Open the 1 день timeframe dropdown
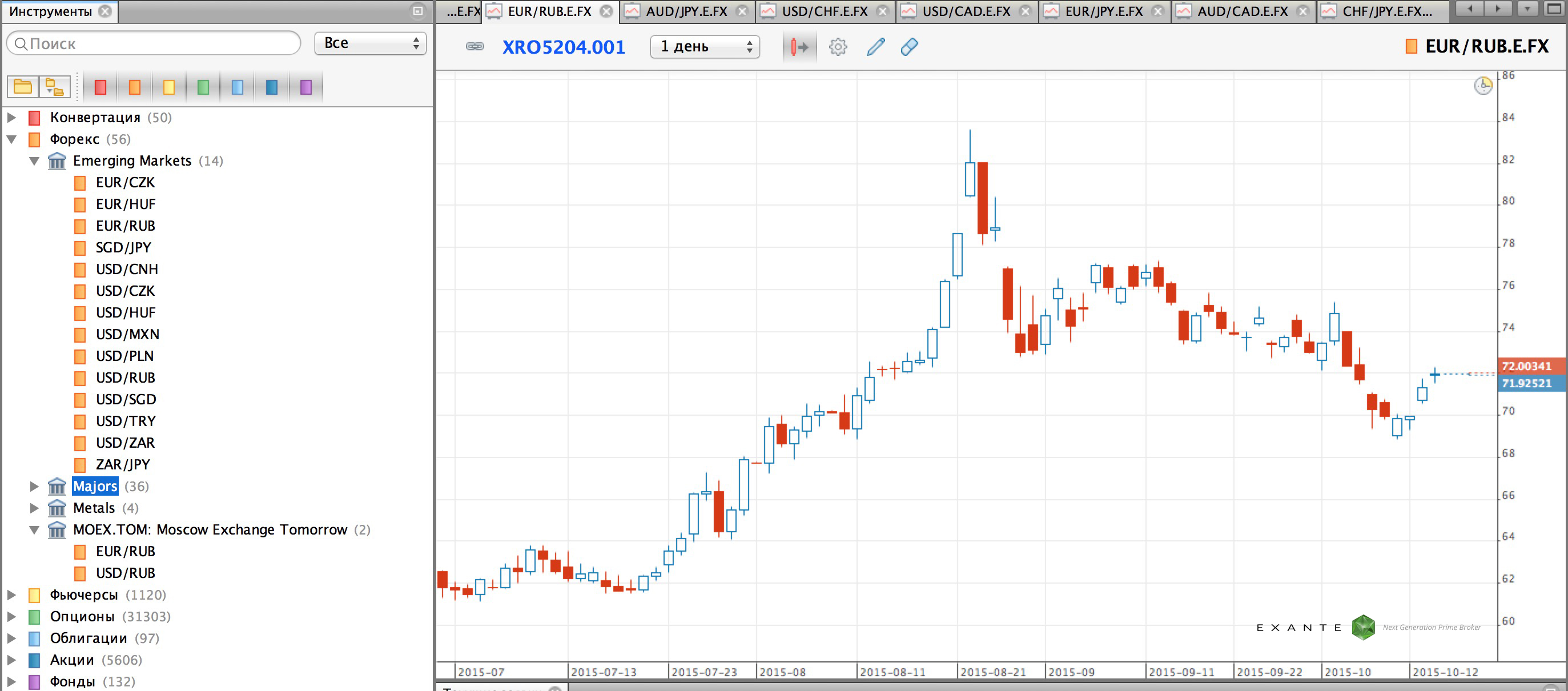 coord(704,47)
